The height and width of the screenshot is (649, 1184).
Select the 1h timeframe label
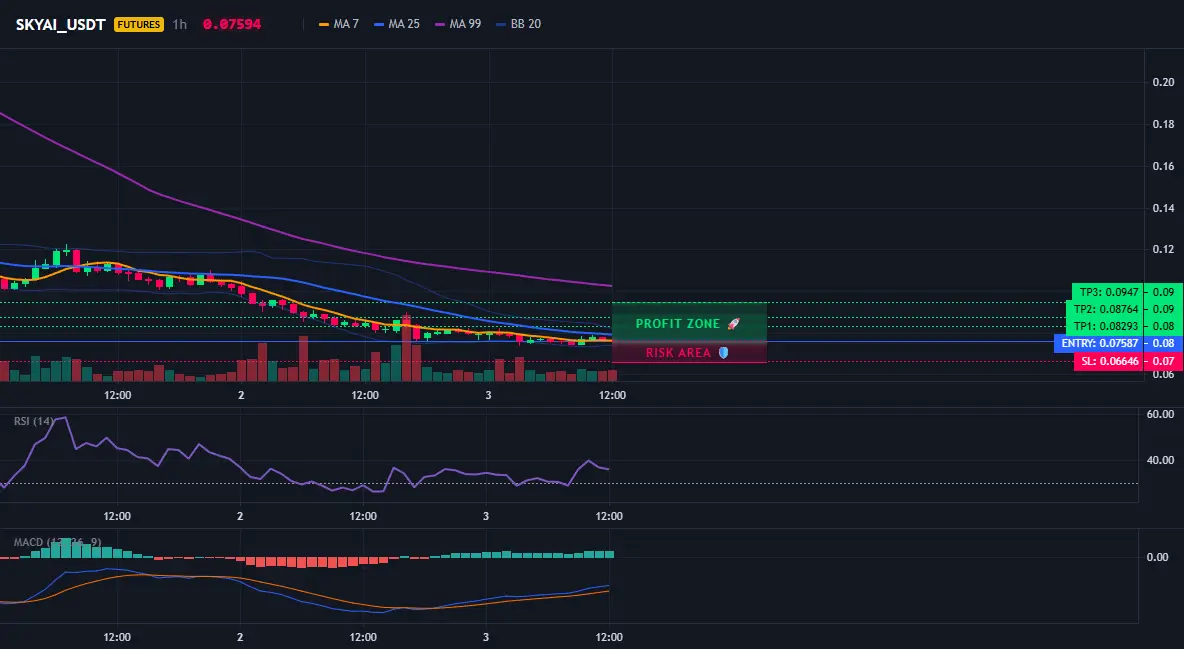180,24
